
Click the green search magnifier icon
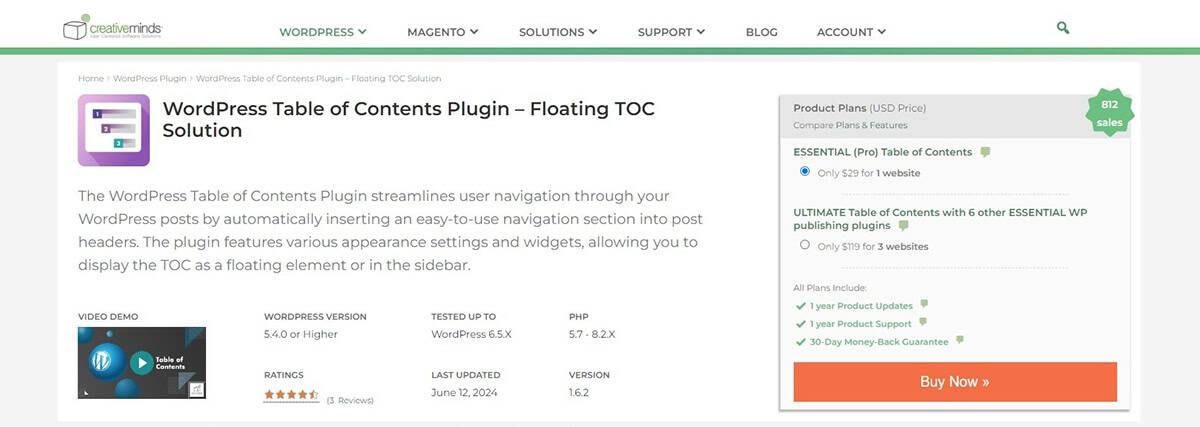pos(1063,28)
